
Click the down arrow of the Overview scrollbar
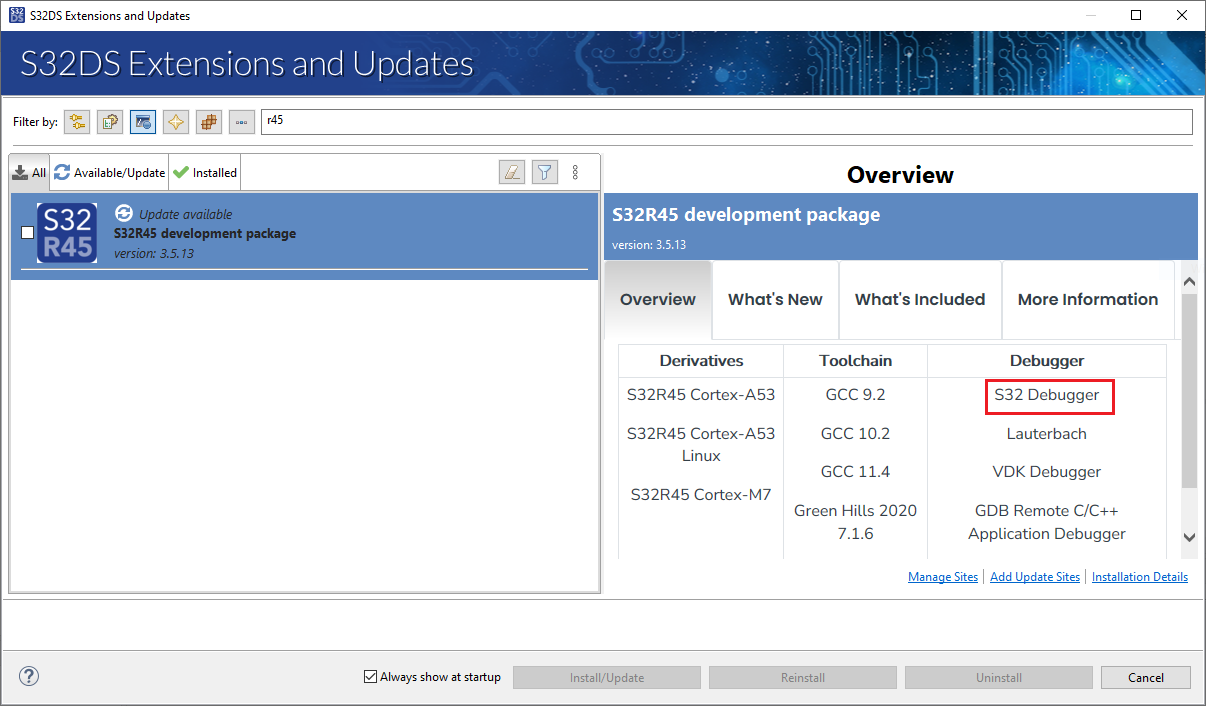point(1189,537)
